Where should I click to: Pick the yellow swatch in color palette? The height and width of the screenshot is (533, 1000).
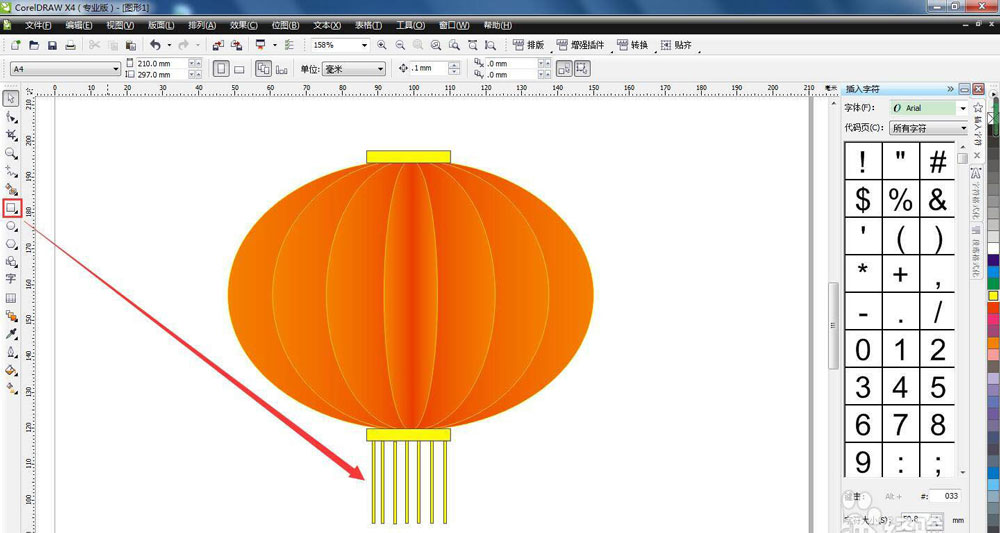point(993,295)
